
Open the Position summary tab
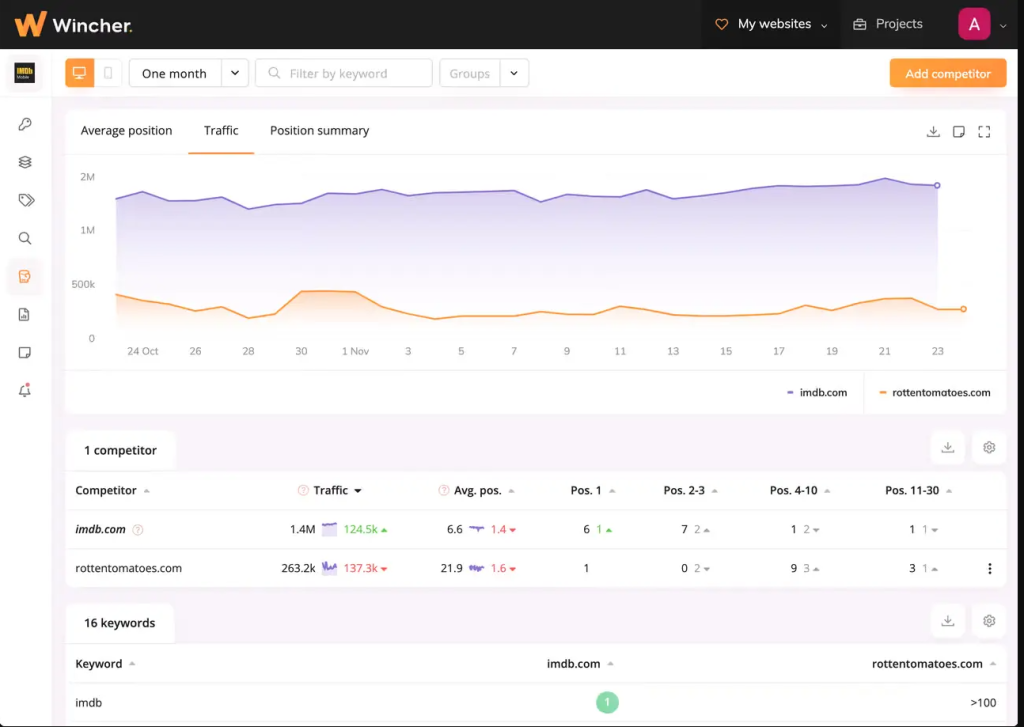(x=319, y=131)
